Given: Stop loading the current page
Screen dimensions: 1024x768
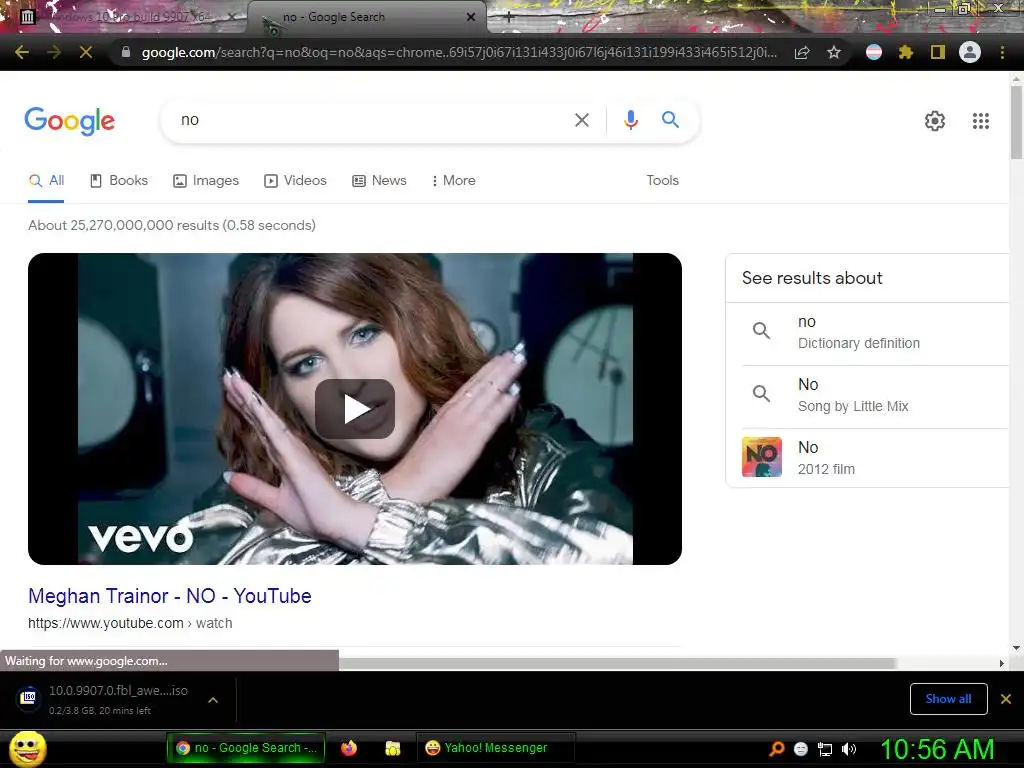Looking at the screenshot, I should tap(86, 52).
